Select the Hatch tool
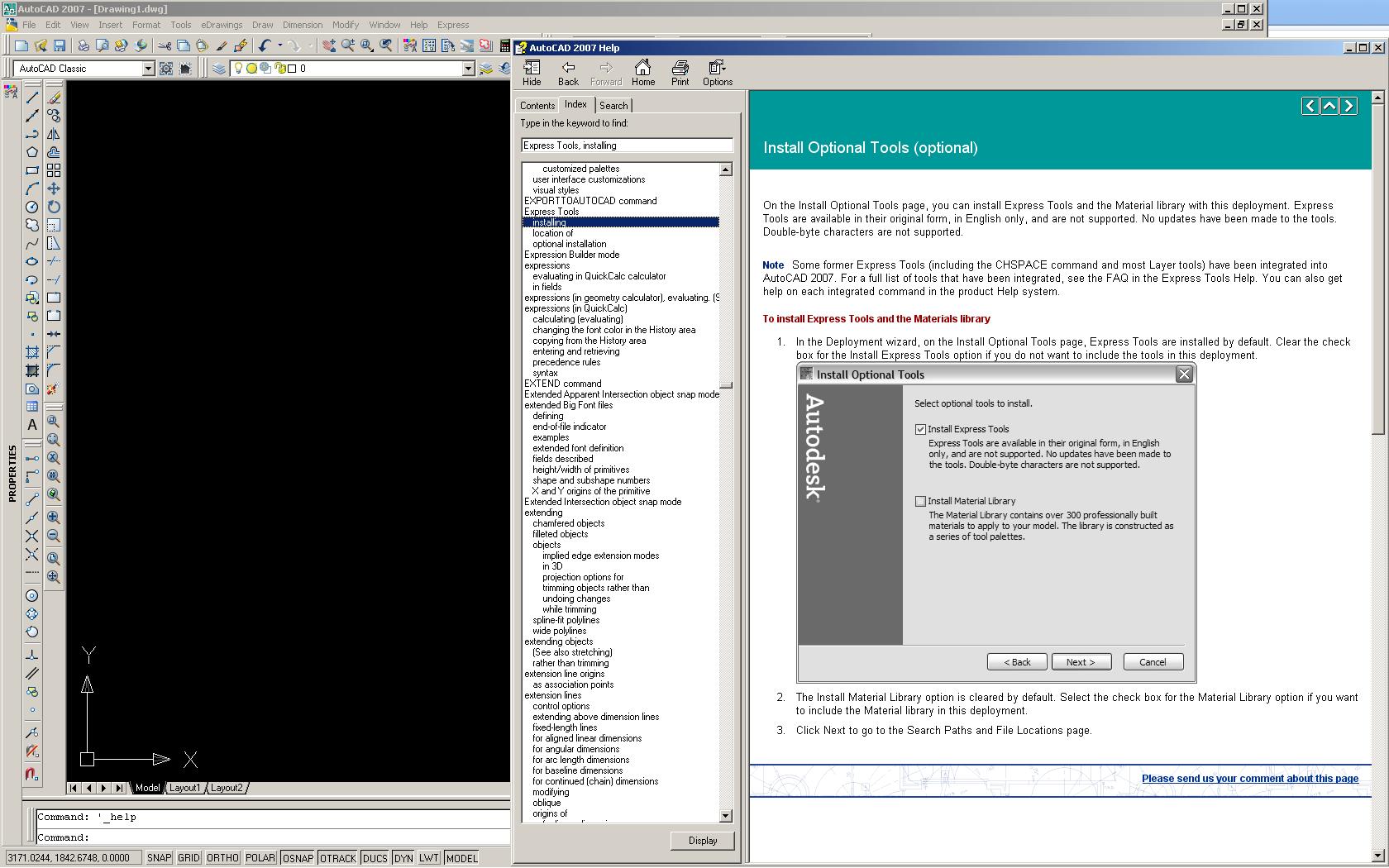The height and width of the screenshot is (868, 1389). [32, 352]
